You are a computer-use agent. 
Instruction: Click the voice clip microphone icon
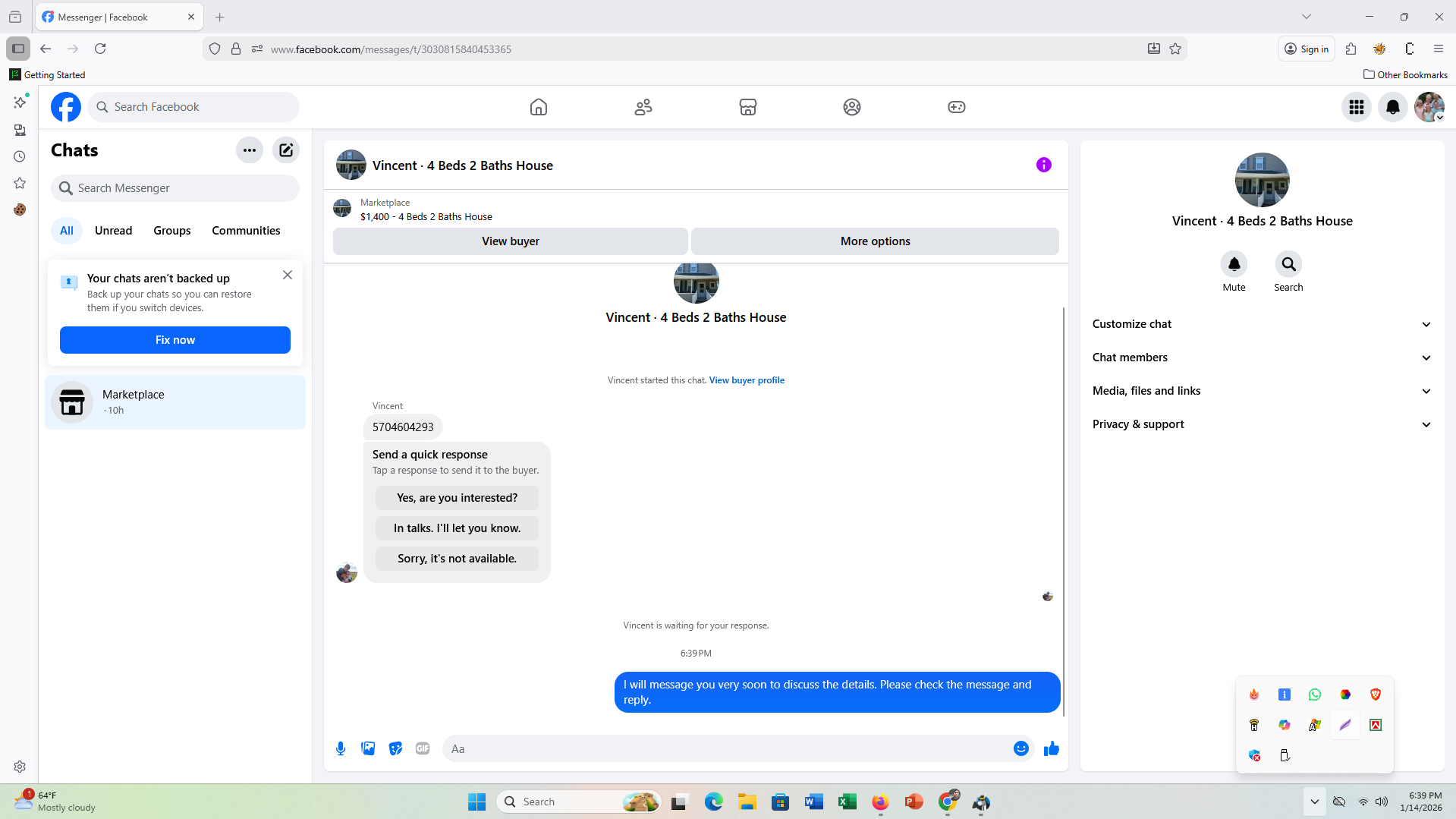pos(341,748)
